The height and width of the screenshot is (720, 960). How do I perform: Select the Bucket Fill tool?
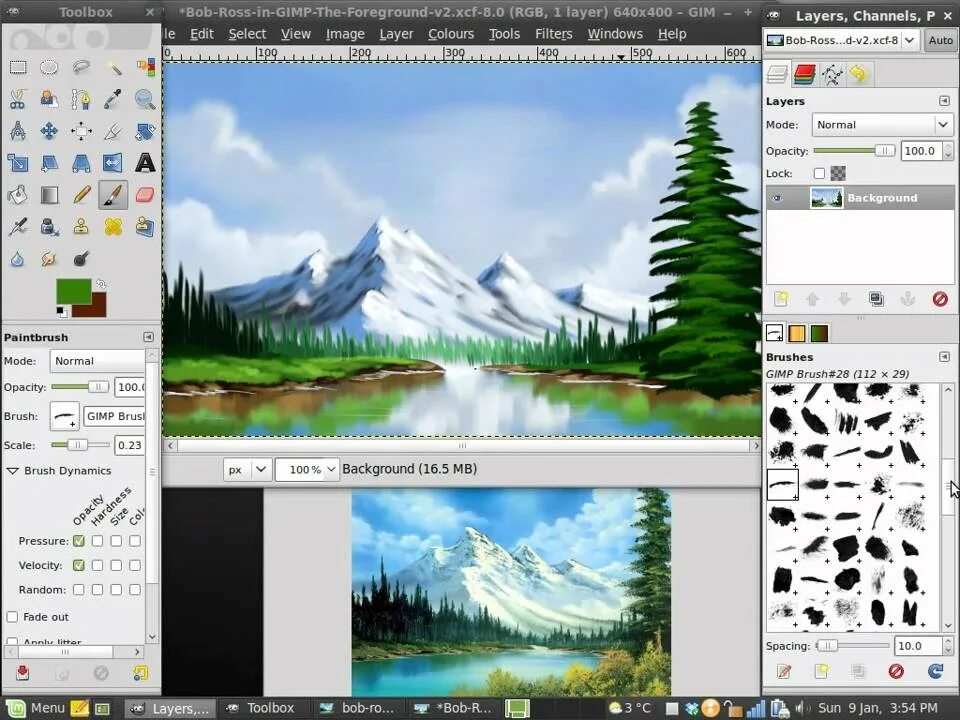18,195
